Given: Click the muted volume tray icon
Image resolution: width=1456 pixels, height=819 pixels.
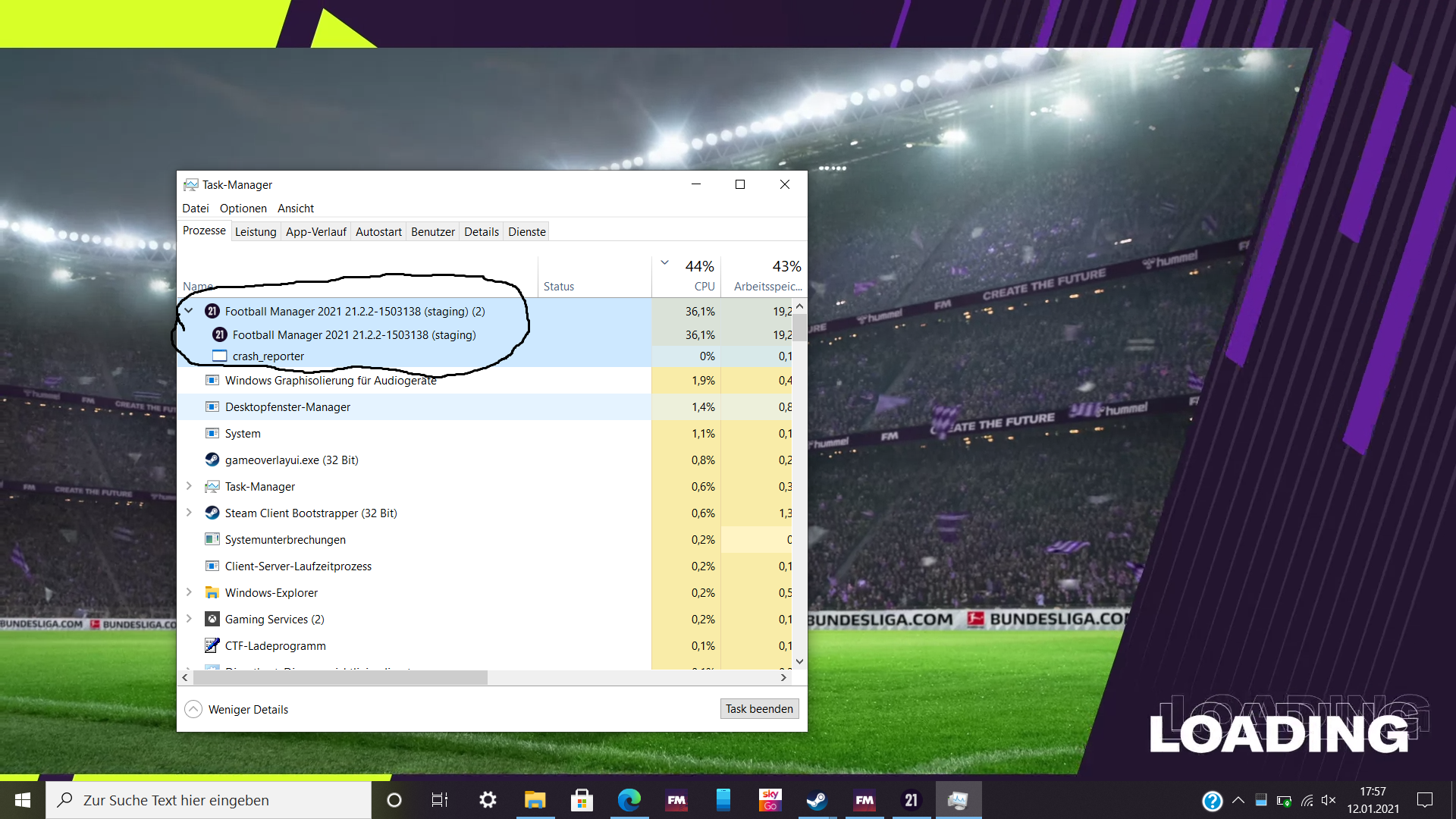Looking at the screenshot, I should (1329, 800).
